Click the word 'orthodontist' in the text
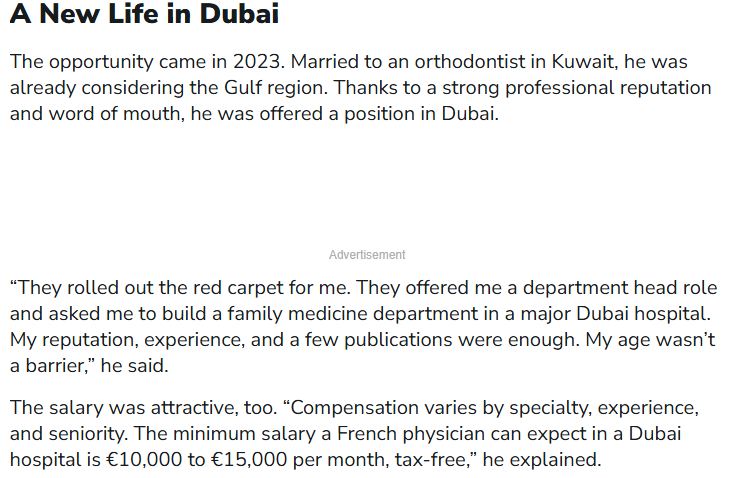 click(x=470, y=62)
